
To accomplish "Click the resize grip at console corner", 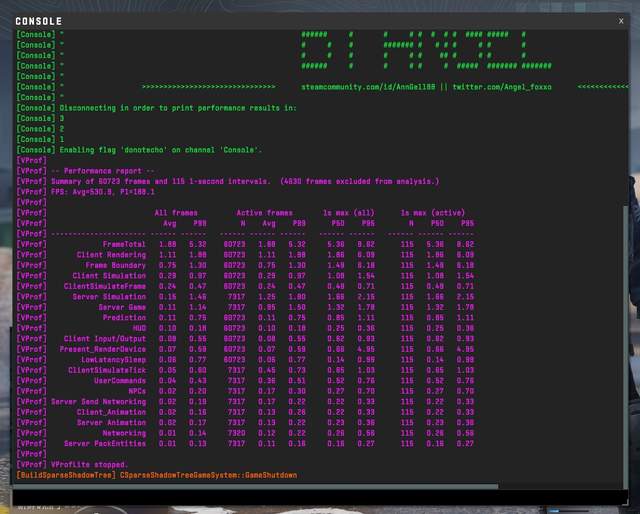I will pyautogui.click(x=626, y=503).
